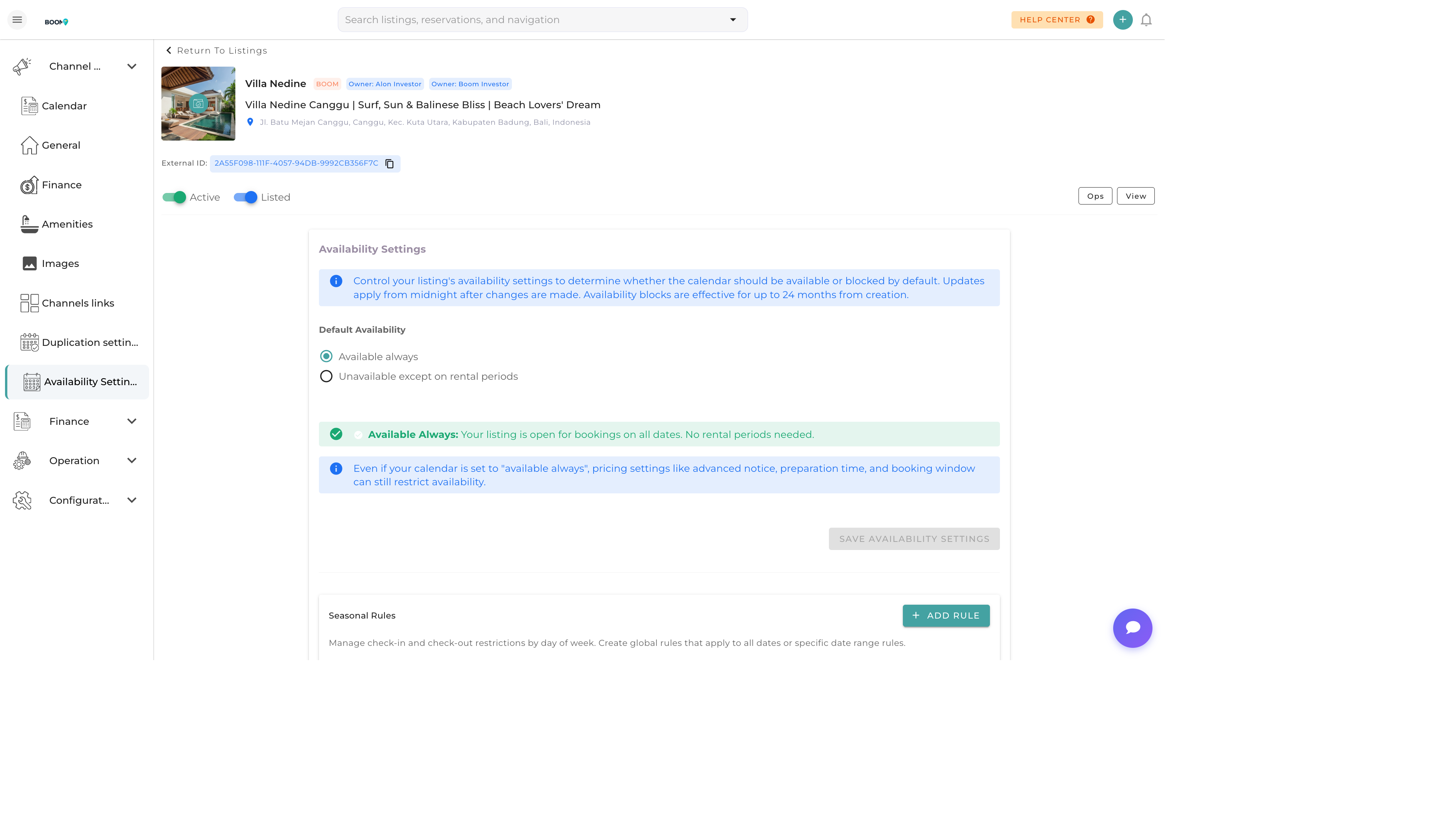
Task: Click the Amenities sidebar icon
Action: click(29, 225)
